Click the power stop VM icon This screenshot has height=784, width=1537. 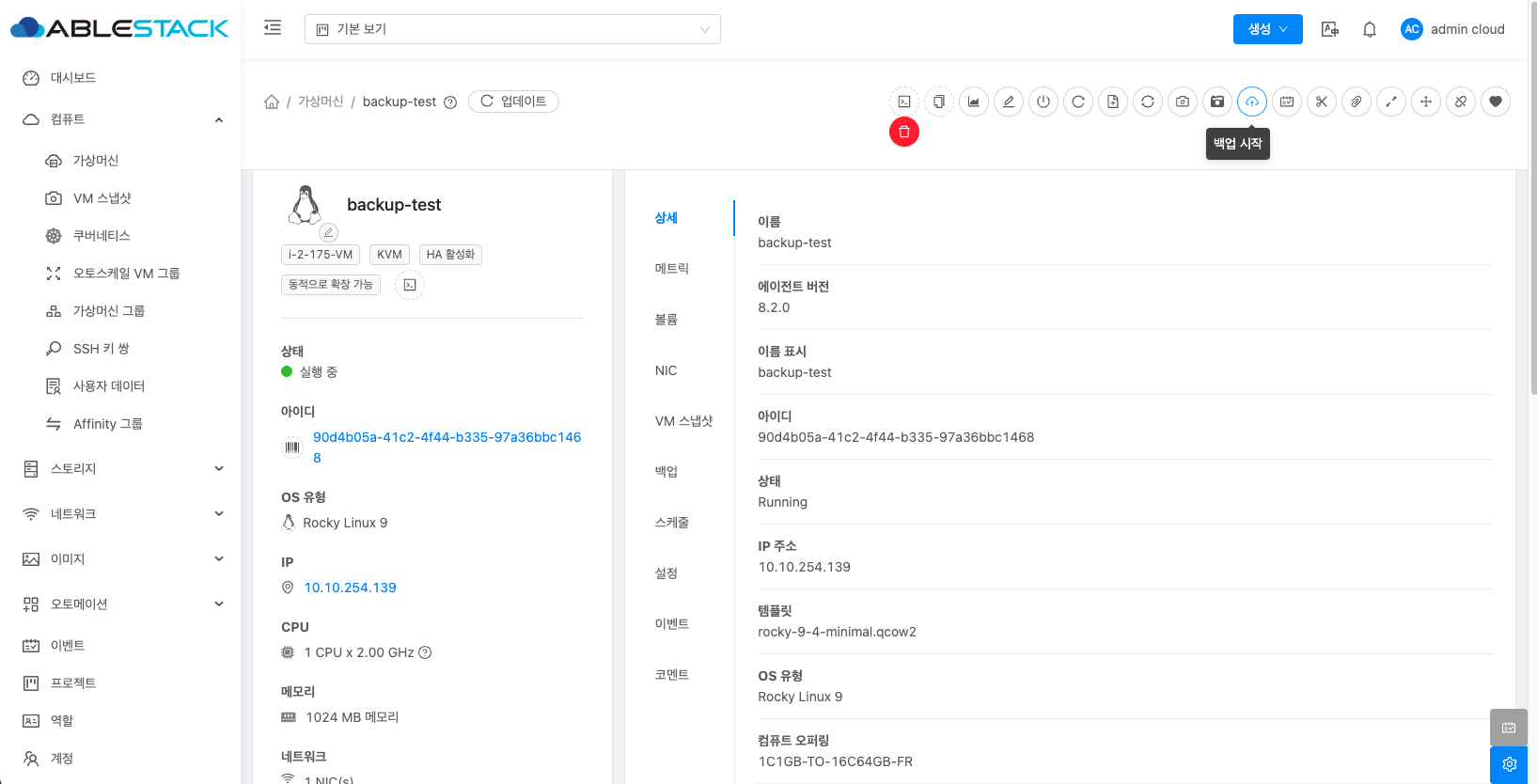1043,102
